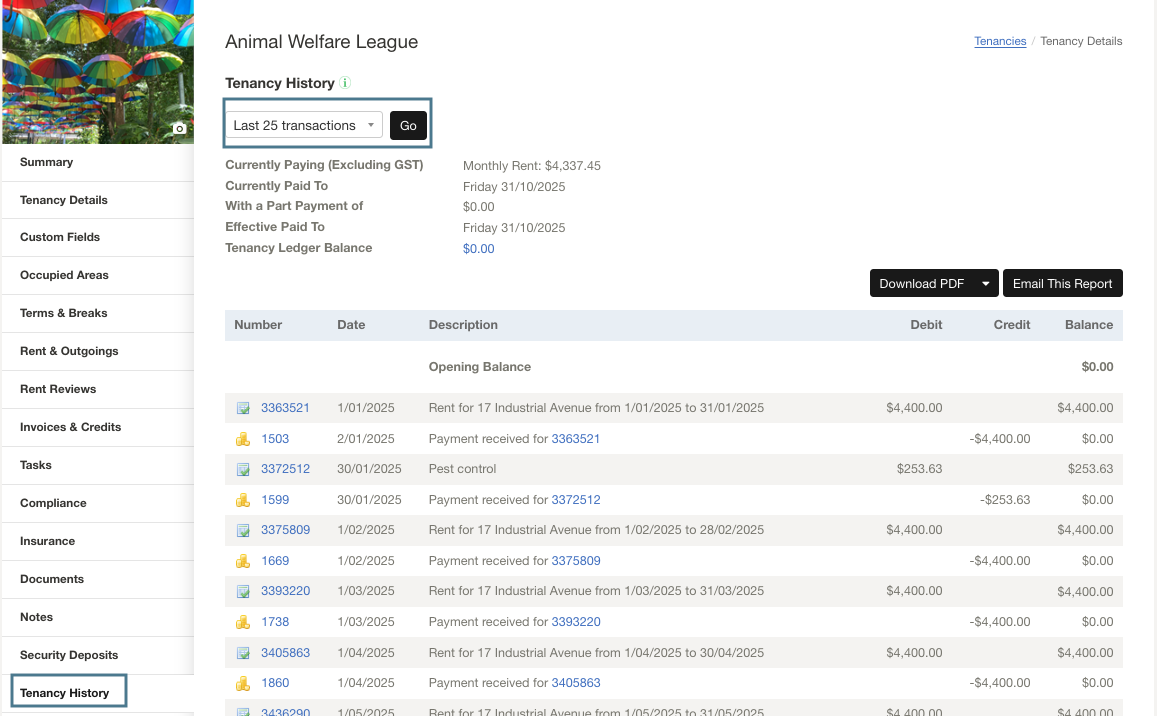Click the coin icon beside payment 1599
1157x716 pixels.
coord(242,499)
